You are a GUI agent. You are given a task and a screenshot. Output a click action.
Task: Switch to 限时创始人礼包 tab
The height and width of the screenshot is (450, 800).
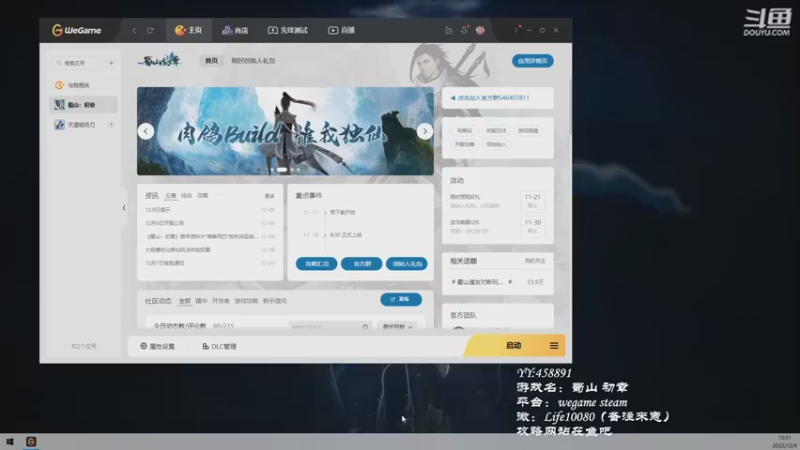click(x=253, y=61)
